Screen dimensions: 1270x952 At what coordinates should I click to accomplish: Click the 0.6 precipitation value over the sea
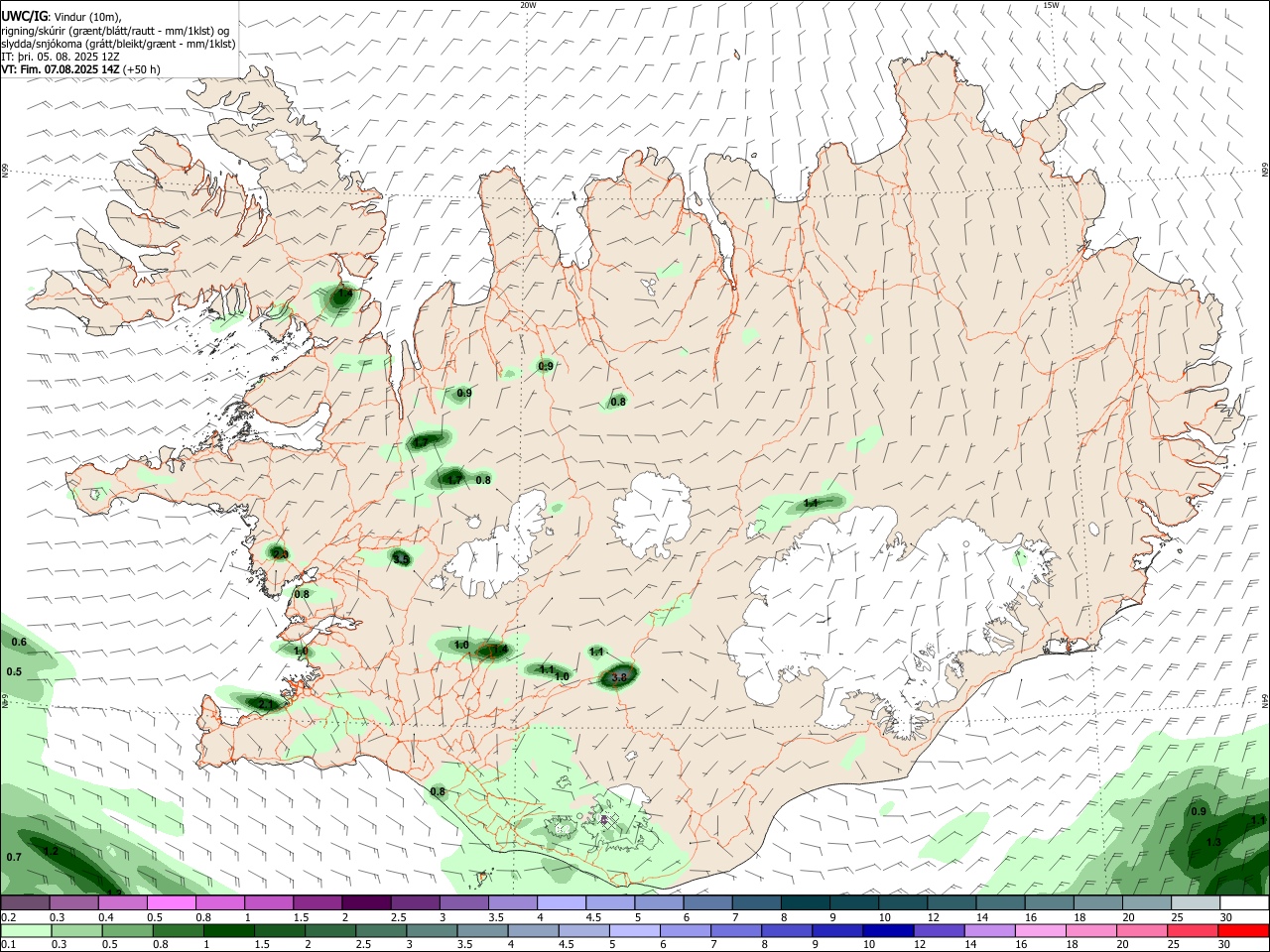coord(19,643)
